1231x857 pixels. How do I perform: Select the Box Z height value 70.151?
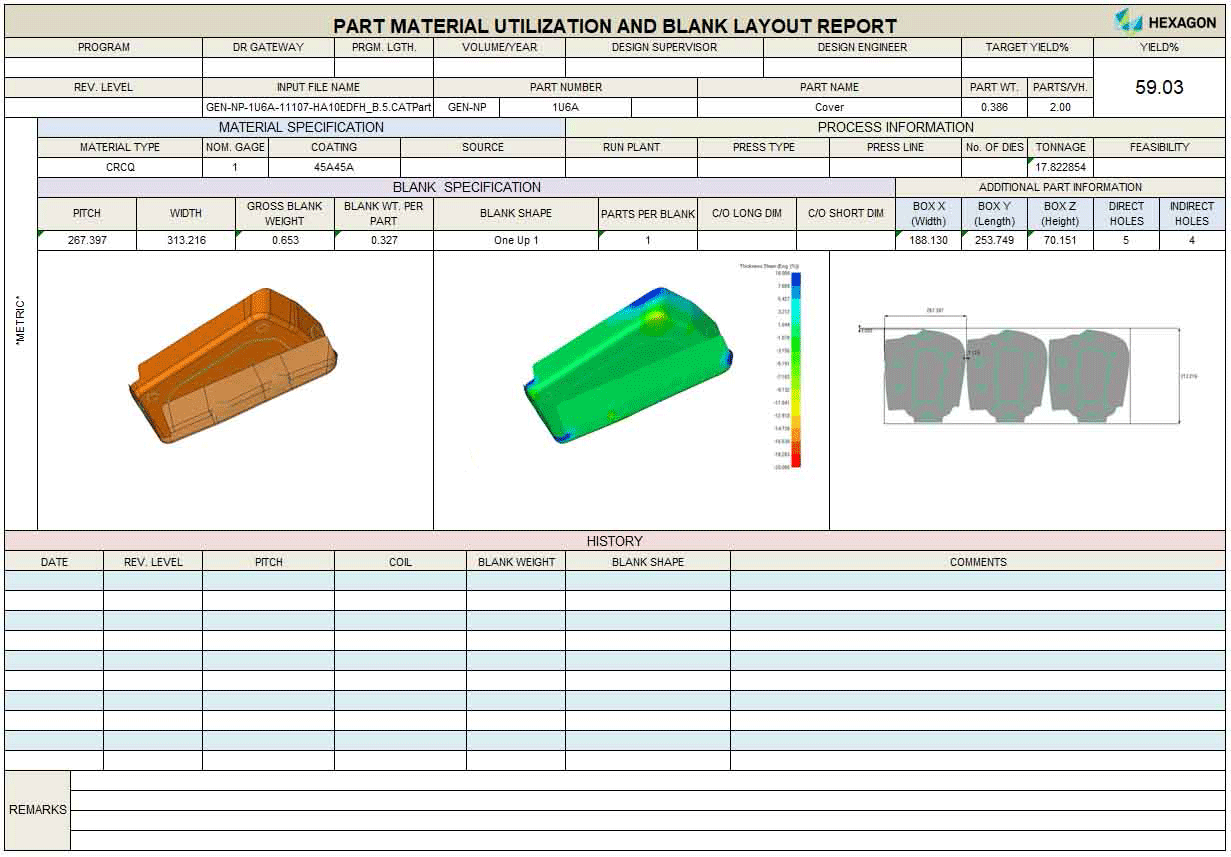(x=1060, y=241)
